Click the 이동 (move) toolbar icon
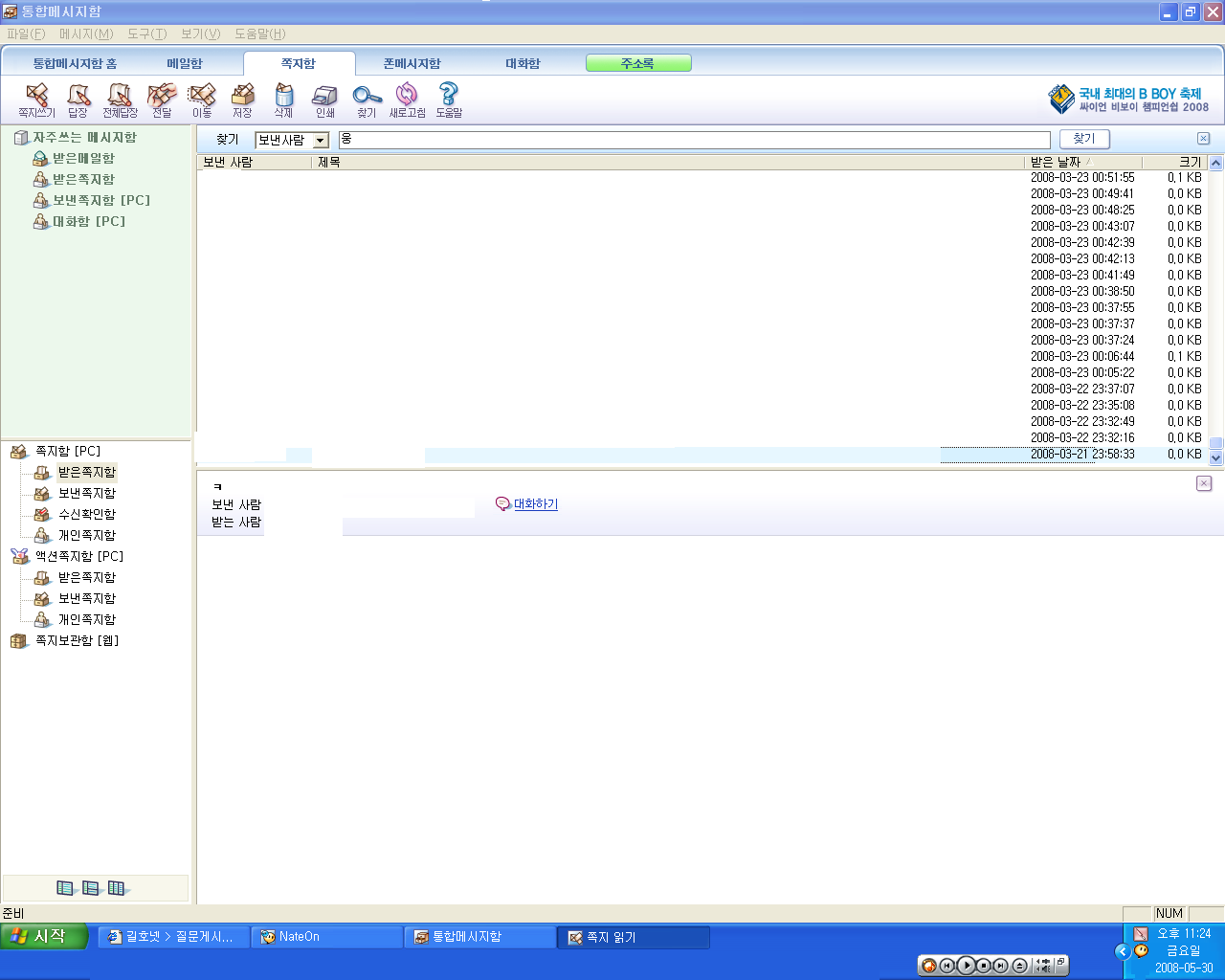Screen dimensions: 1225x980 coord(202,99)
